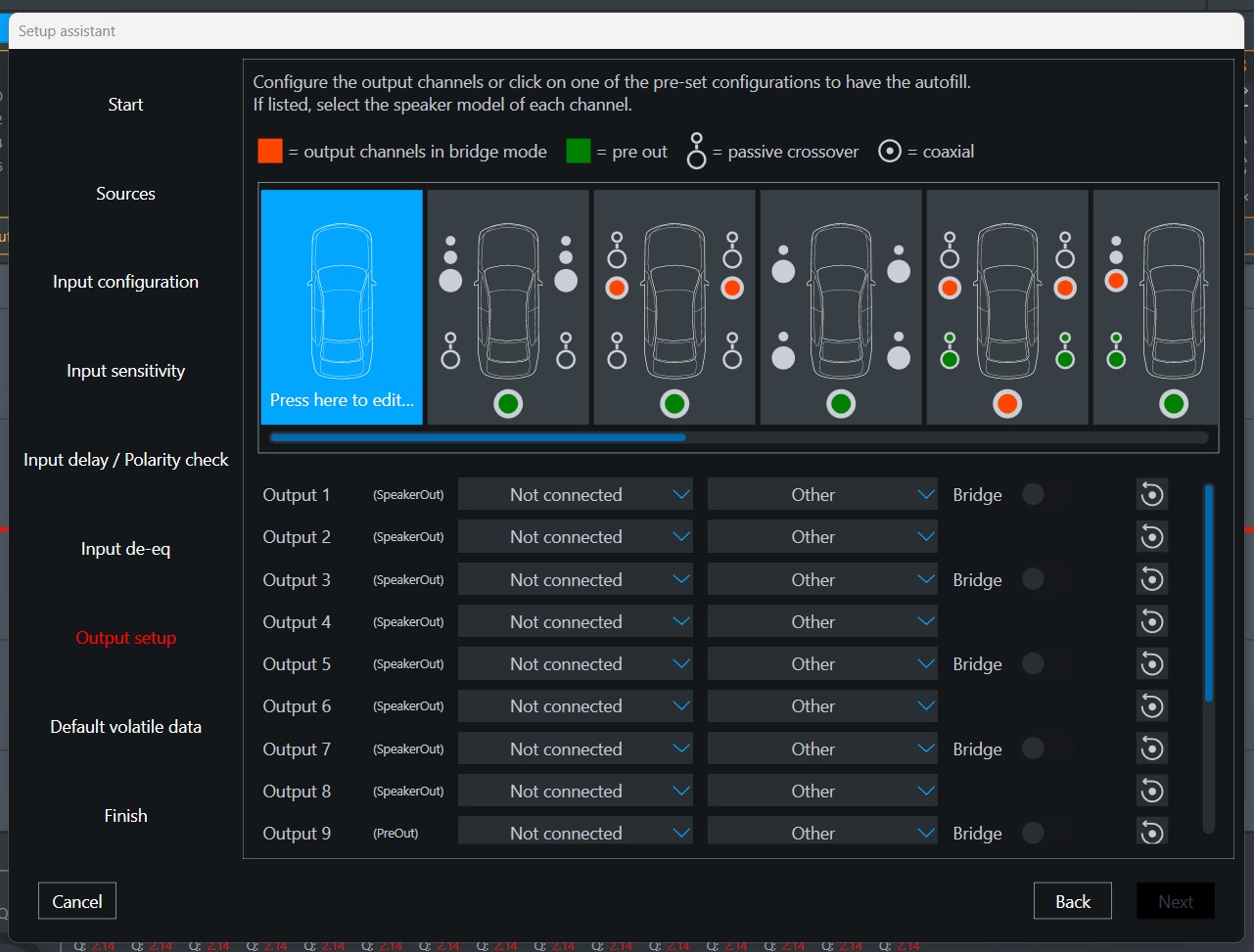This screenshot has width=1254, height=952.
Task: Reset Output 7 with its restore icon
Action: pyautogui.click(x=1152, y=749)
